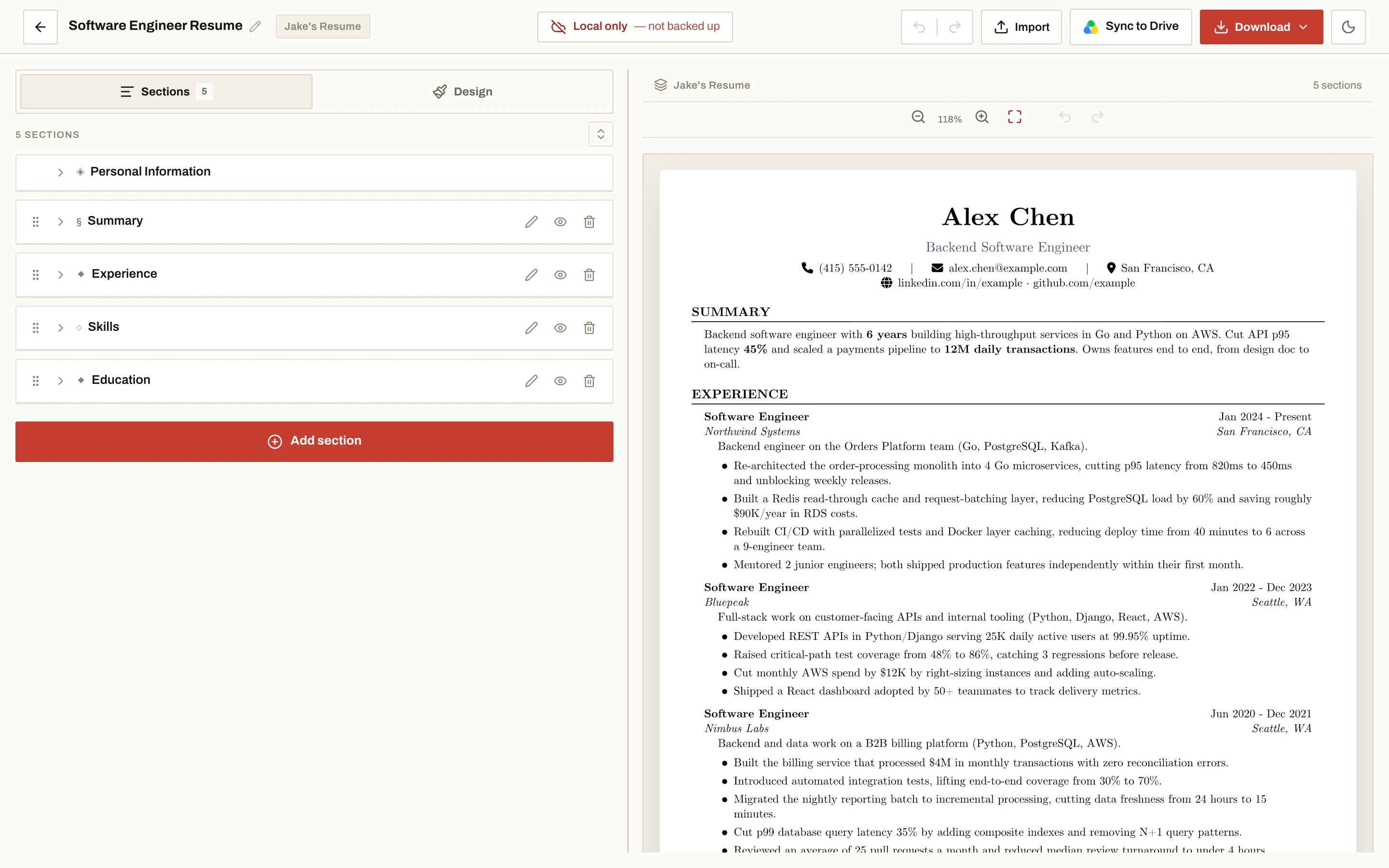Viewport: 1389px width, 868px height.
Task: Delete the Experience section
Action: pos(589,275)
